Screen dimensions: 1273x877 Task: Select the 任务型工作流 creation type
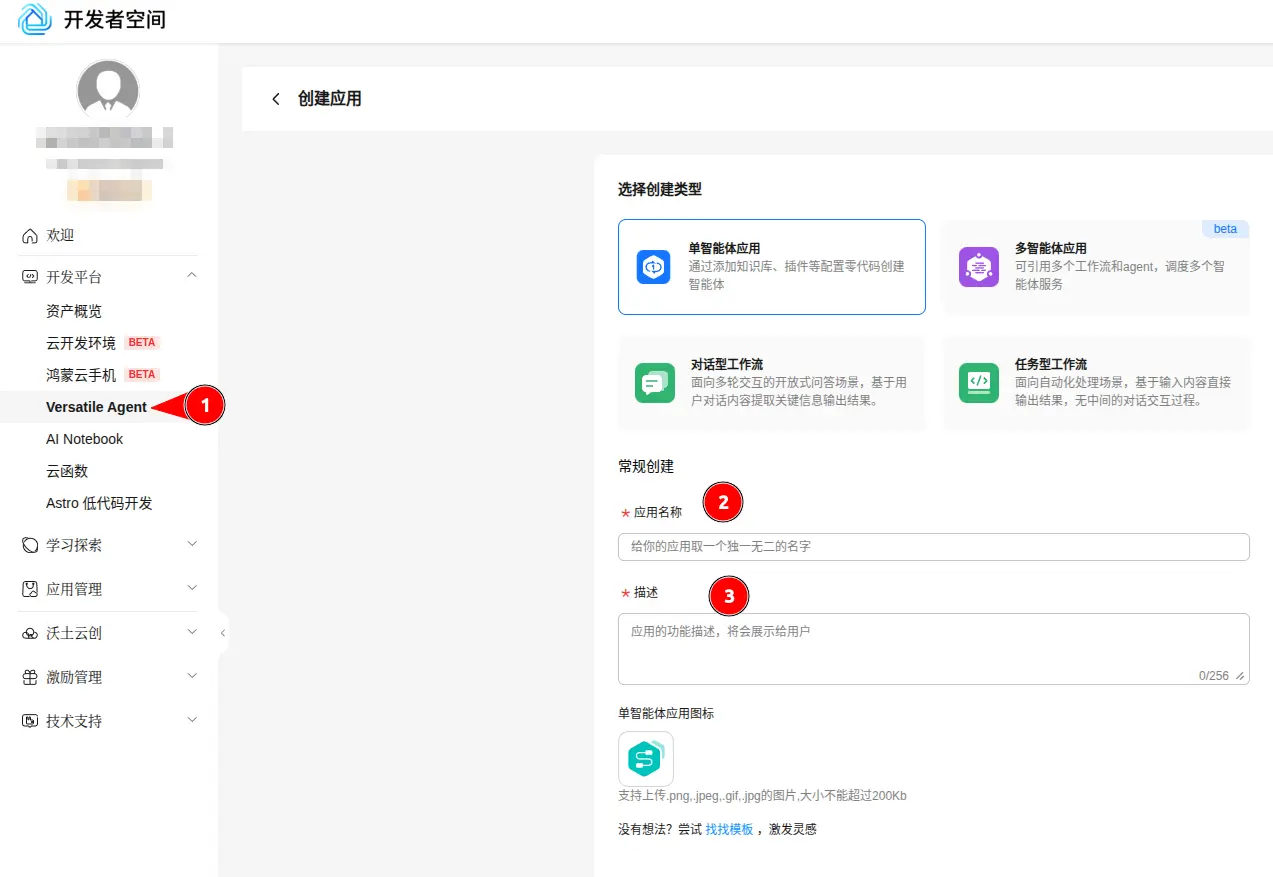click(1096, 383)
